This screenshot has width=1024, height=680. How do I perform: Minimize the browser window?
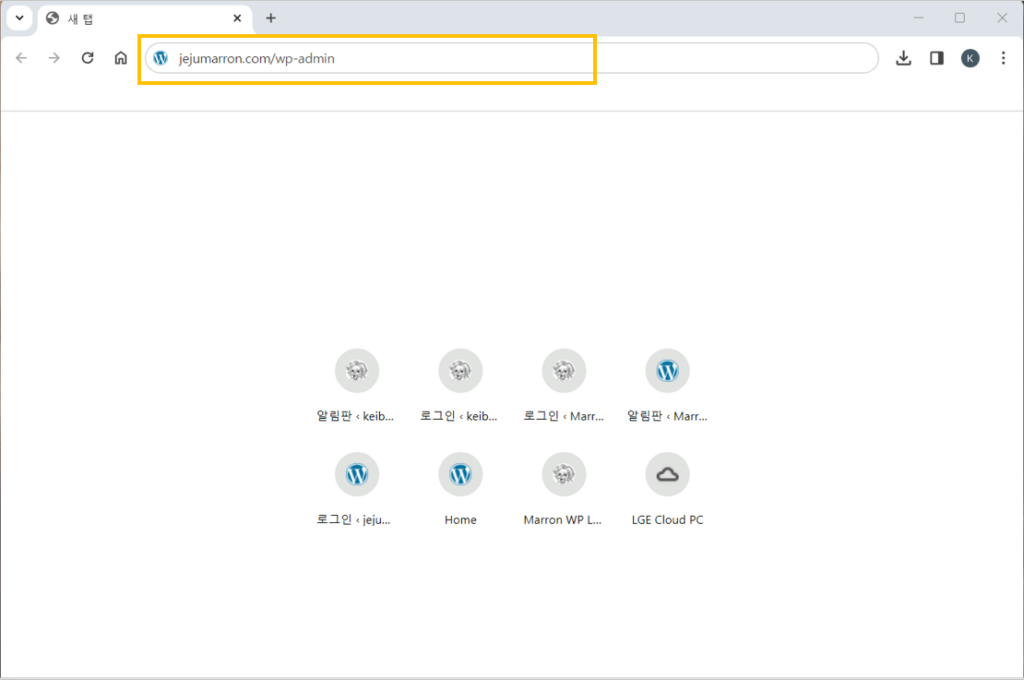[x=918, y=18]
